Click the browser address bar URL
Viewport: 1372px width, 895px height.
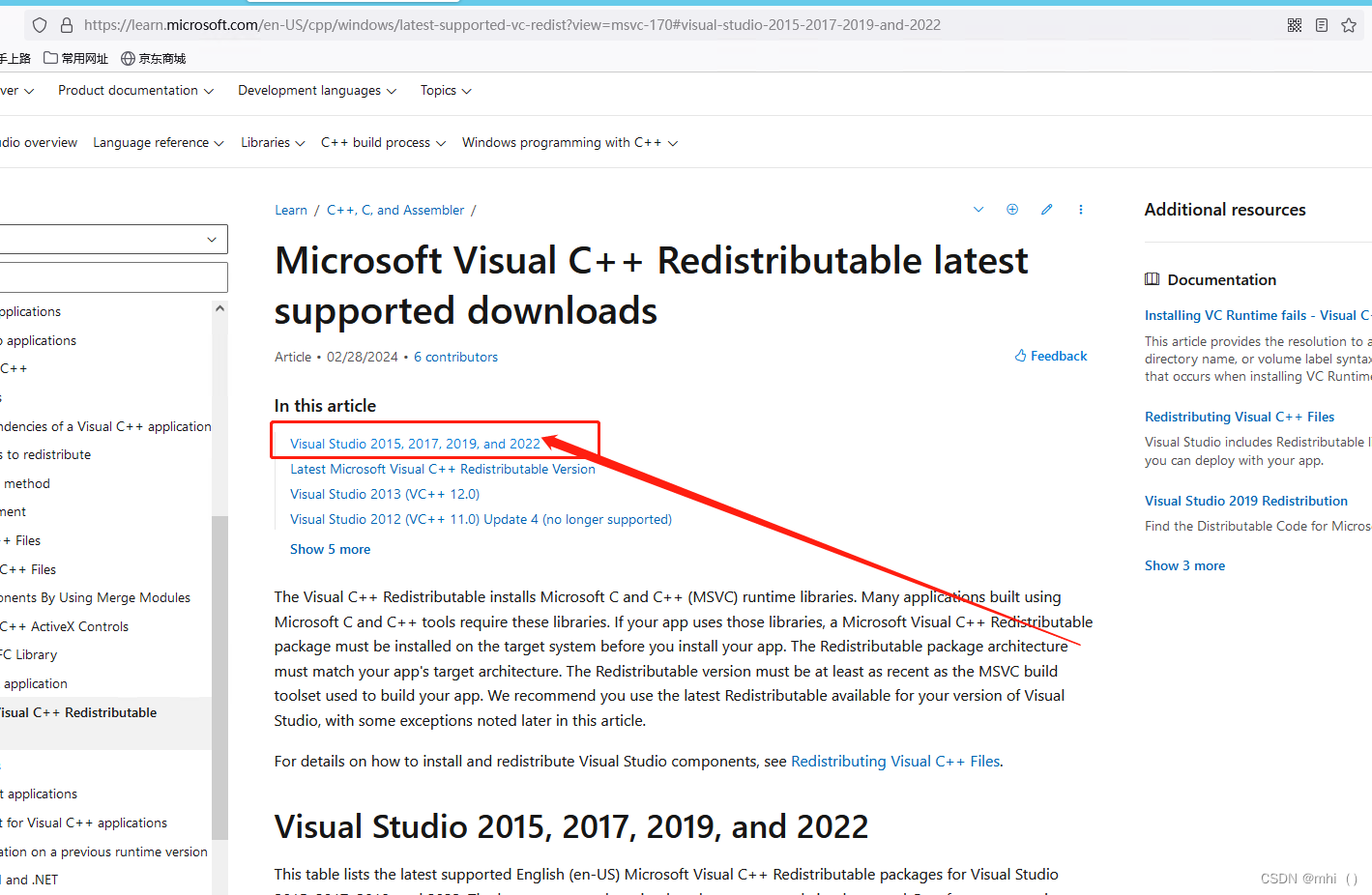[x=512, y=25]
